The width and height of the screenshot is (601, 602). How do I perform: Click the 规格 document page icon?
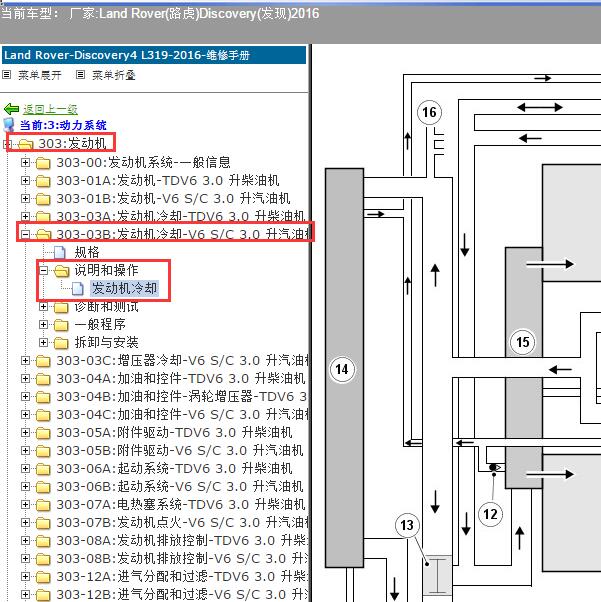60,253
